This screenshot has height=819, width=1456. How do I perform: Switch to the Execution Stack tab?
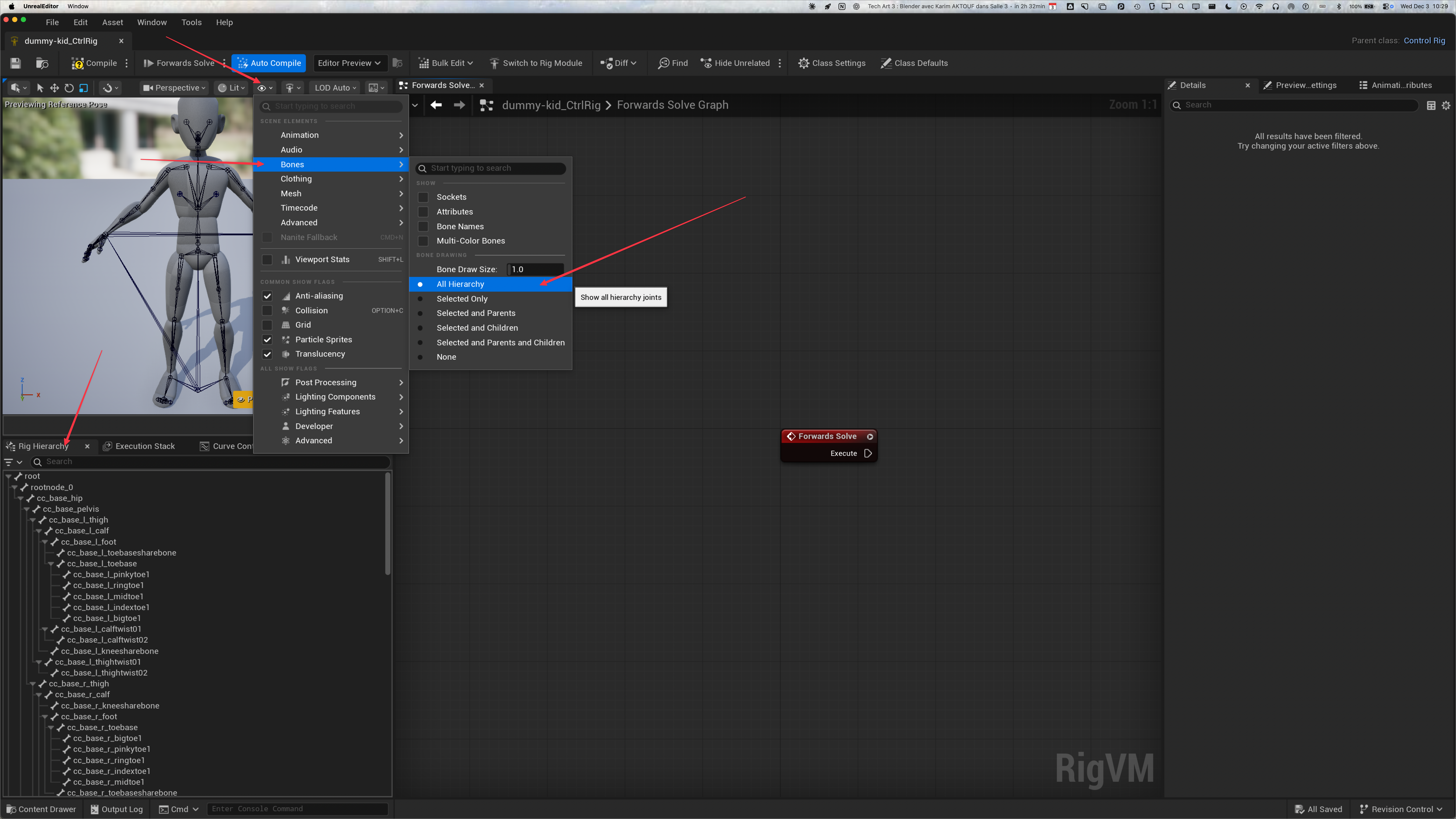(139, 447)
